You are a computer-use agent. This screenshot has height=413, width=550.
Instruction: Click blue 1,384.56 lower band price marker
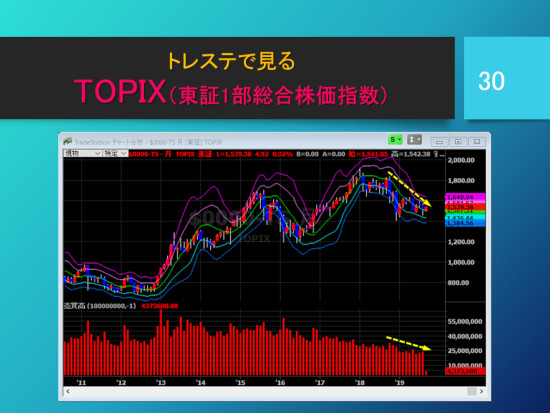tap(465, 223)
